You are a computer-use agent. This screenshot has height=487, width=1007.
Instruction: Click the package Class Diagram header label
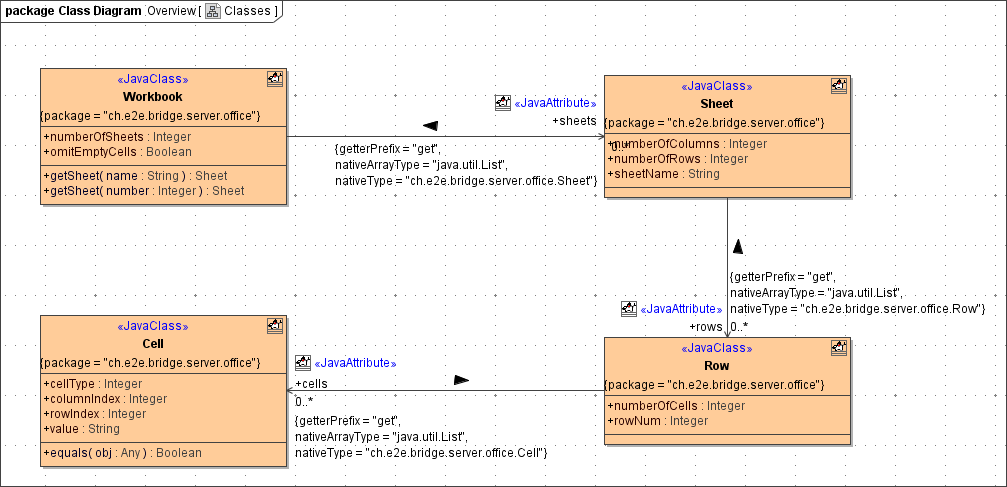[x=73, y=11]
